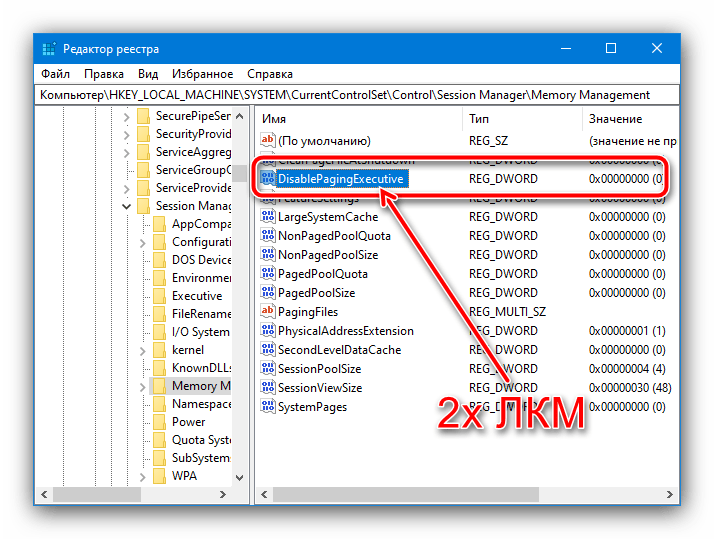The height and width of the screenshot is (539, 714).
Task: Click the tree pane scroll down arrow
Action: tap(240, 478)
